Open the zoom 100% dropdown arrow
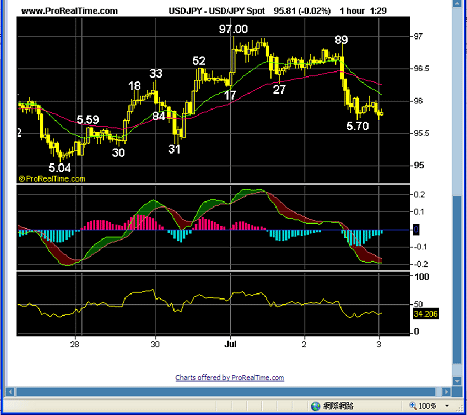The width and height of the screenshot is (467, 415). 447,406
